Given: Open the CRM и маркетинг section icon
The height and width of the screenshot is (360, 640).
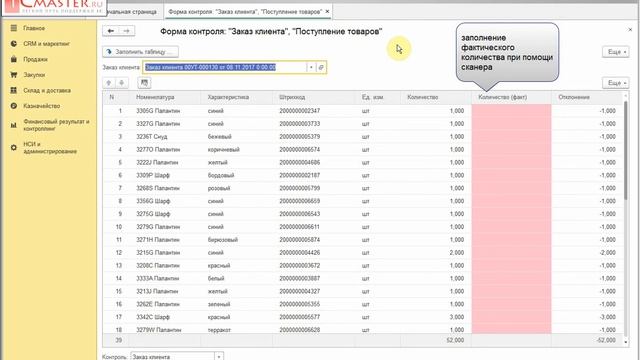Looking at the screenshot, I should [x=13, y=44].
